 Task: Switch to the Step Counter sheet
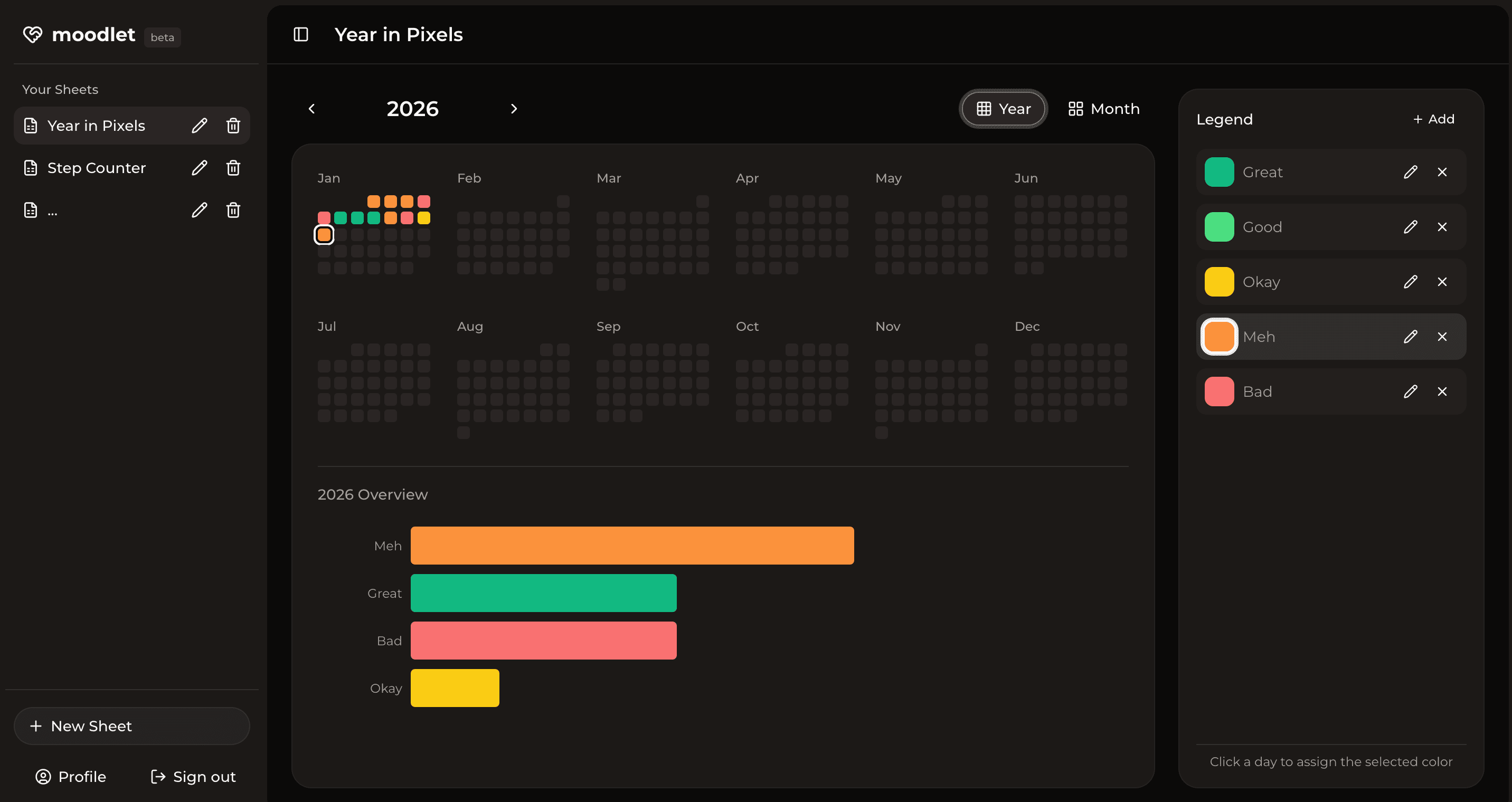(x=96, y=167)
